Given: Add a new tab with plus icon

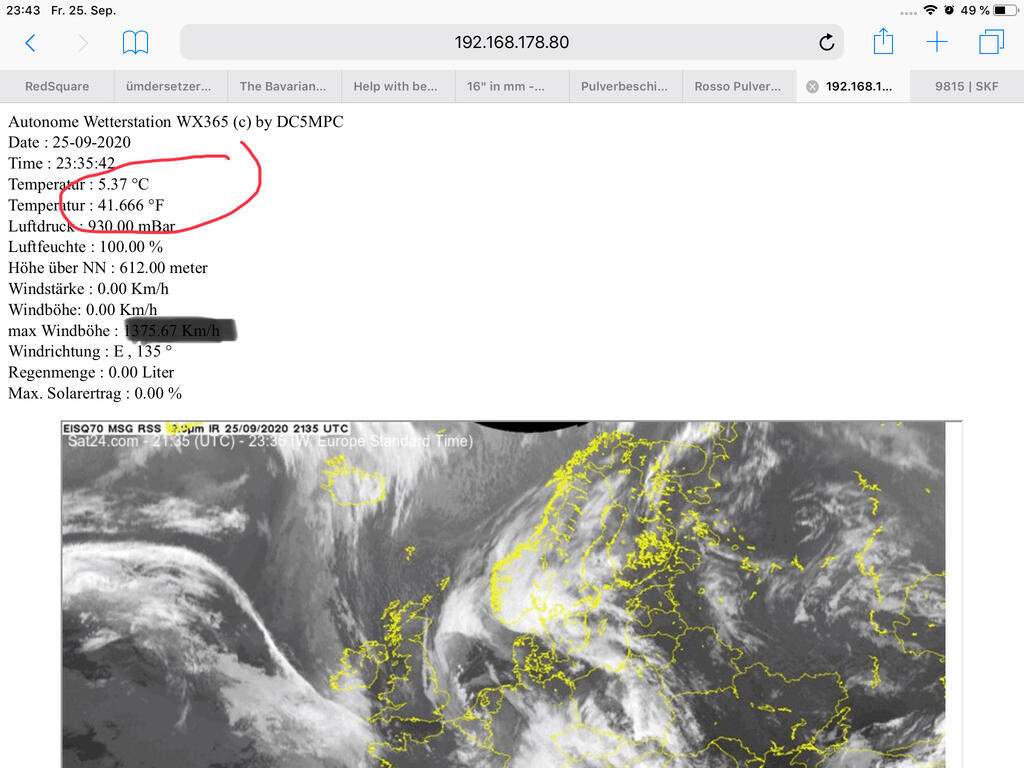Looking at the screenshot, I should pyautogui.click(x=937, y=42).
